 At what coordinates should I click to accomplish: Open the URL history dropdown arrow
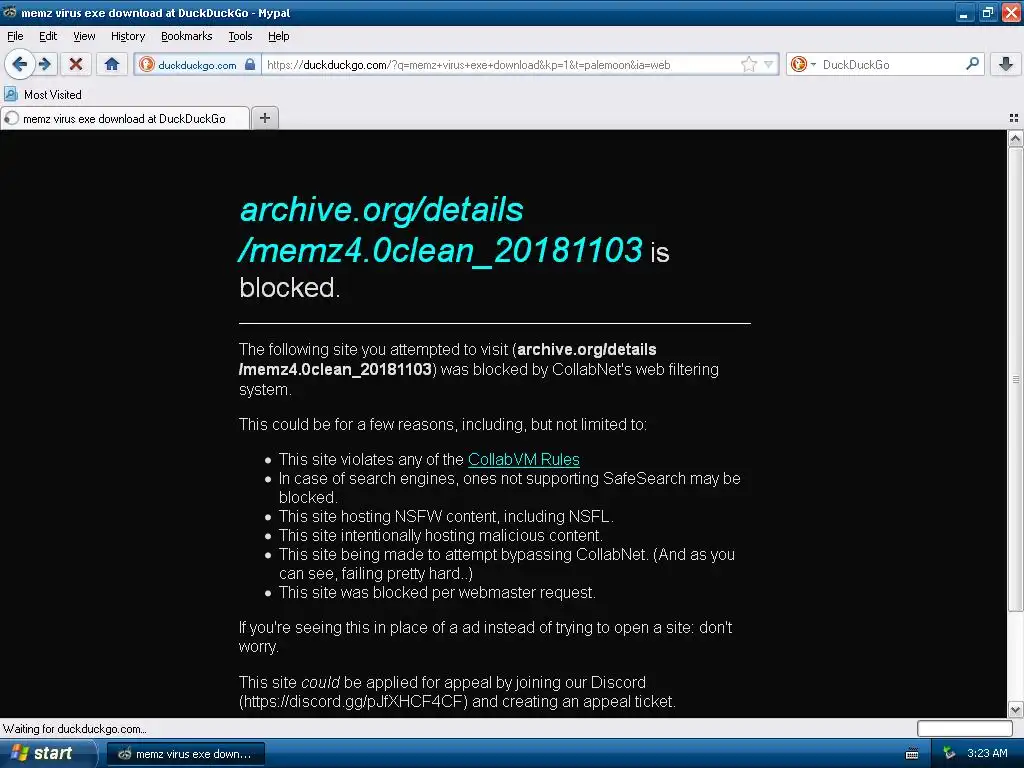(x=769, y=64)
